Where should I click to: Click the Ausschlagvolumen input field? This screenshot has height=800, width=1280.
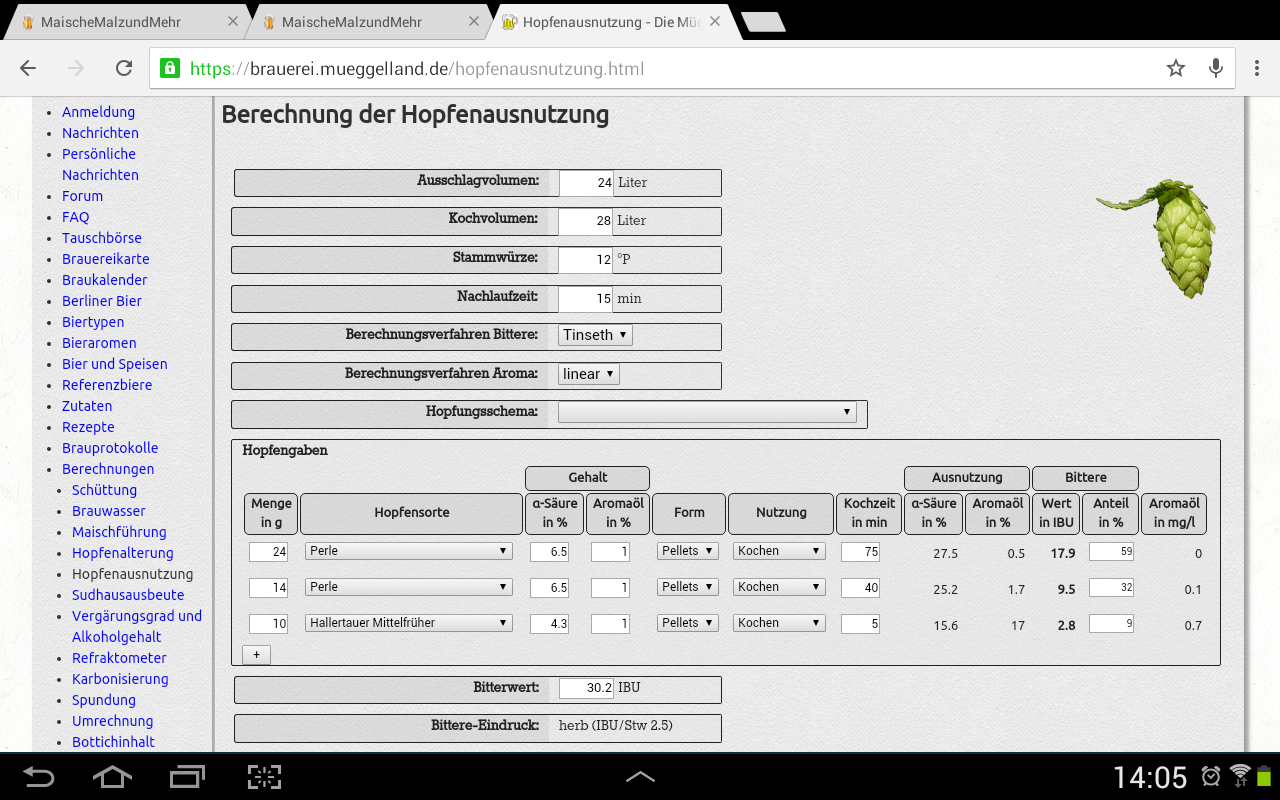(586, 183)
